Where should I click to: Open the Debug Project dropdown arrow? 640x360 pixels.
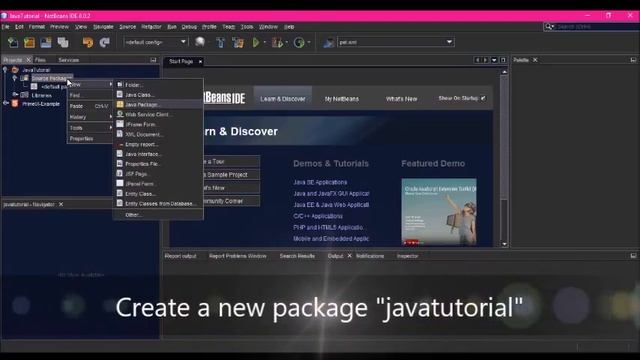[287, 42]
